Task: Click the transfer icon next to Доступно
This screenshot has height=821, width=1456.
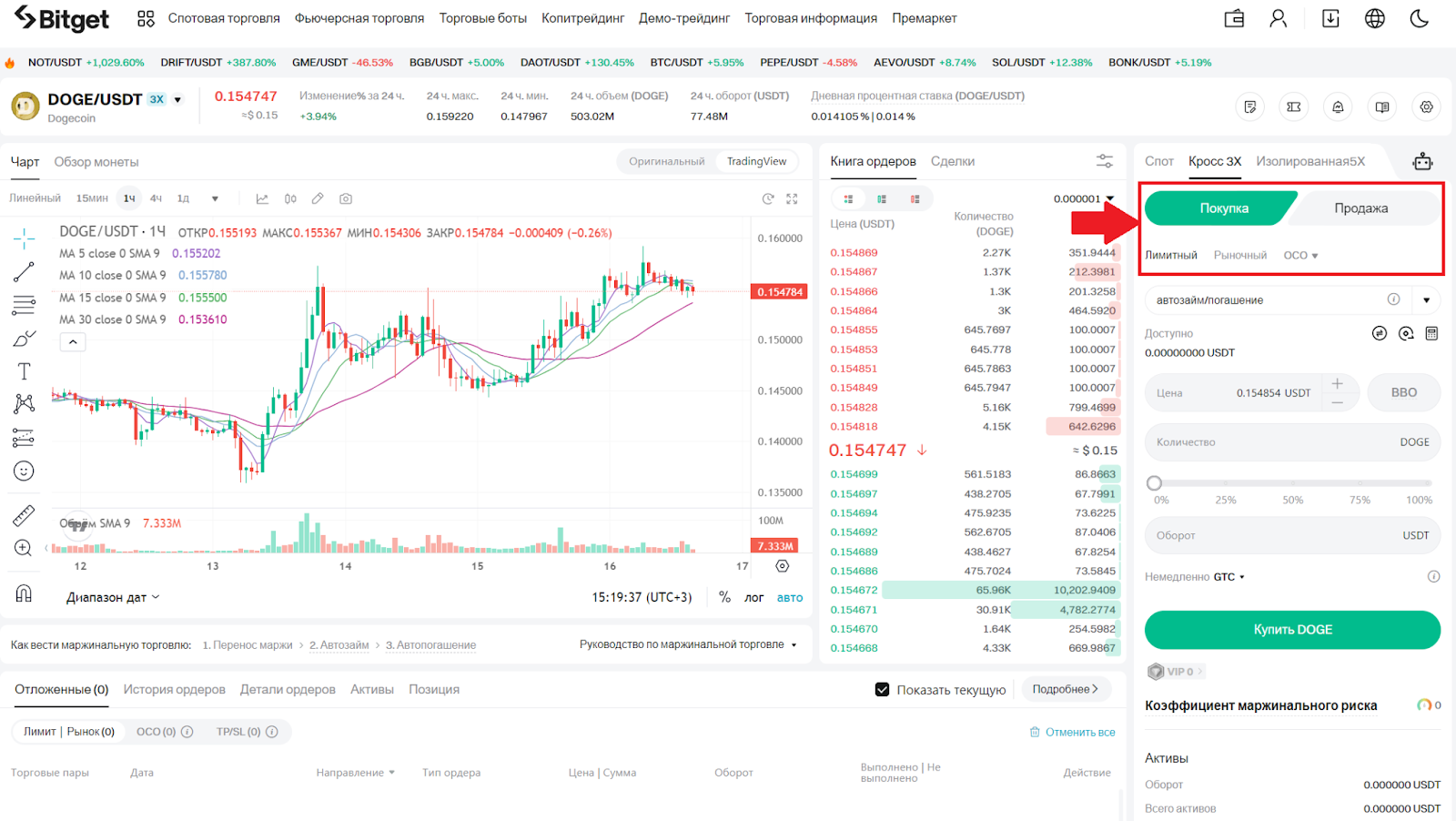Action: coord(1380,333)
